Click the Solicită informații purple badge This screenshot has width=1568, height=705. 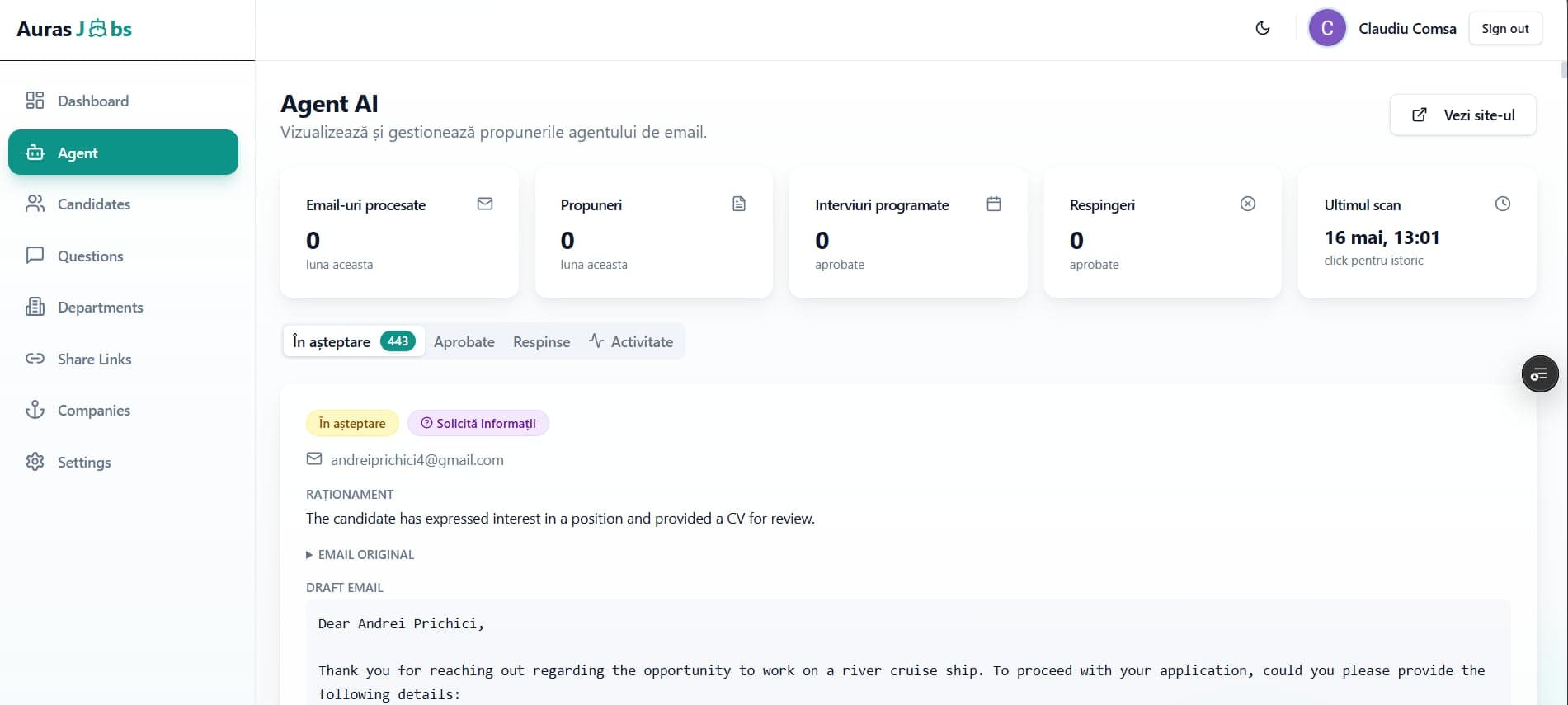[478, 423]
